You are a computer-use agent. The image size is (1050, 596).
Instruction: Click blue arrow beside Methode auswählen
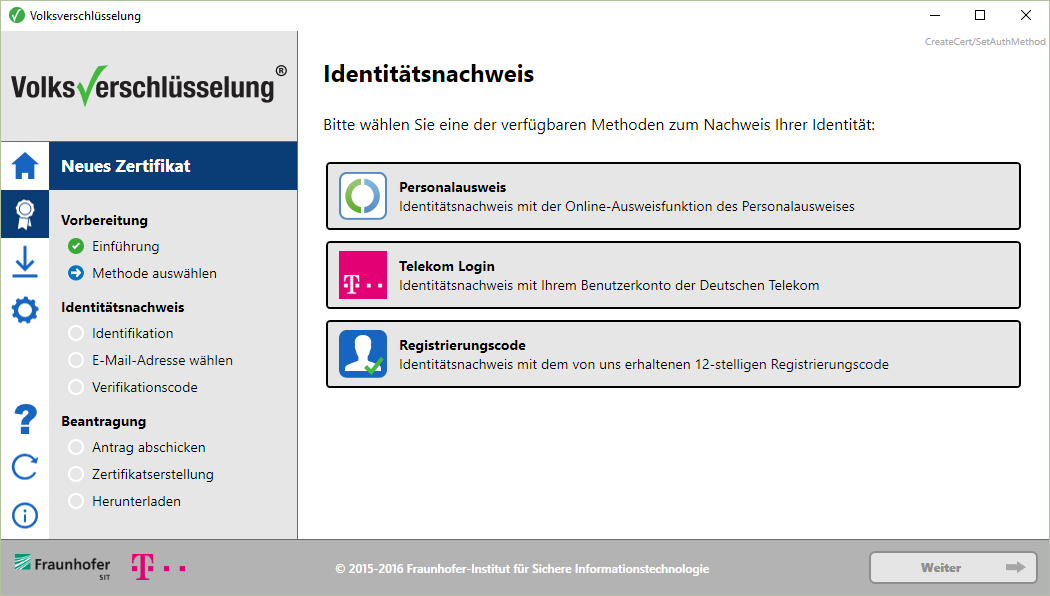tap(76, 273)
